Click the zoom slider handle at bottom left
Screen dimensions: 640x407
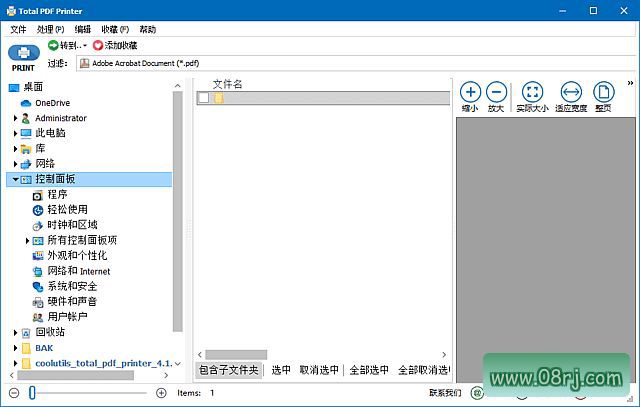[32, 393]
